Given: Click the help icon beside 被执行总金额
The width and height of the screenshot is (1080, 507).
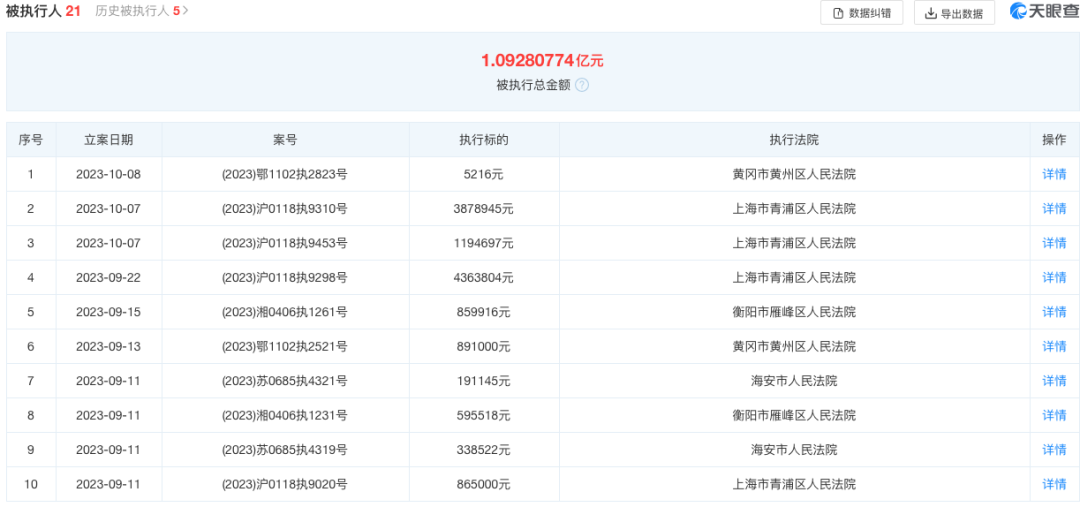Looking at the screenshot, I should pos(582,85).
